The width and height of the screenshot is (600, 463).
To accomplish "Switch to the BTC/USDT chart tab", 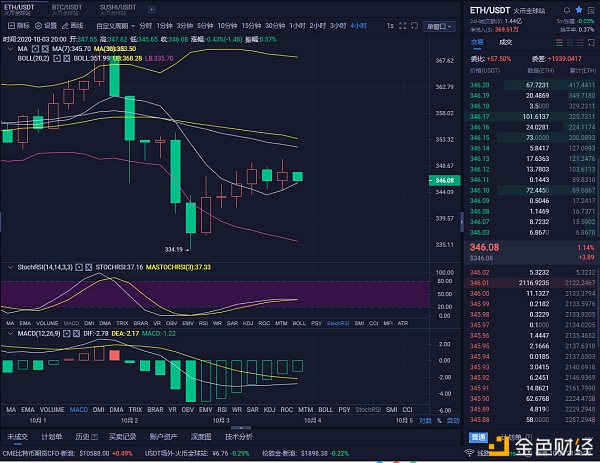I will point(67,10).
